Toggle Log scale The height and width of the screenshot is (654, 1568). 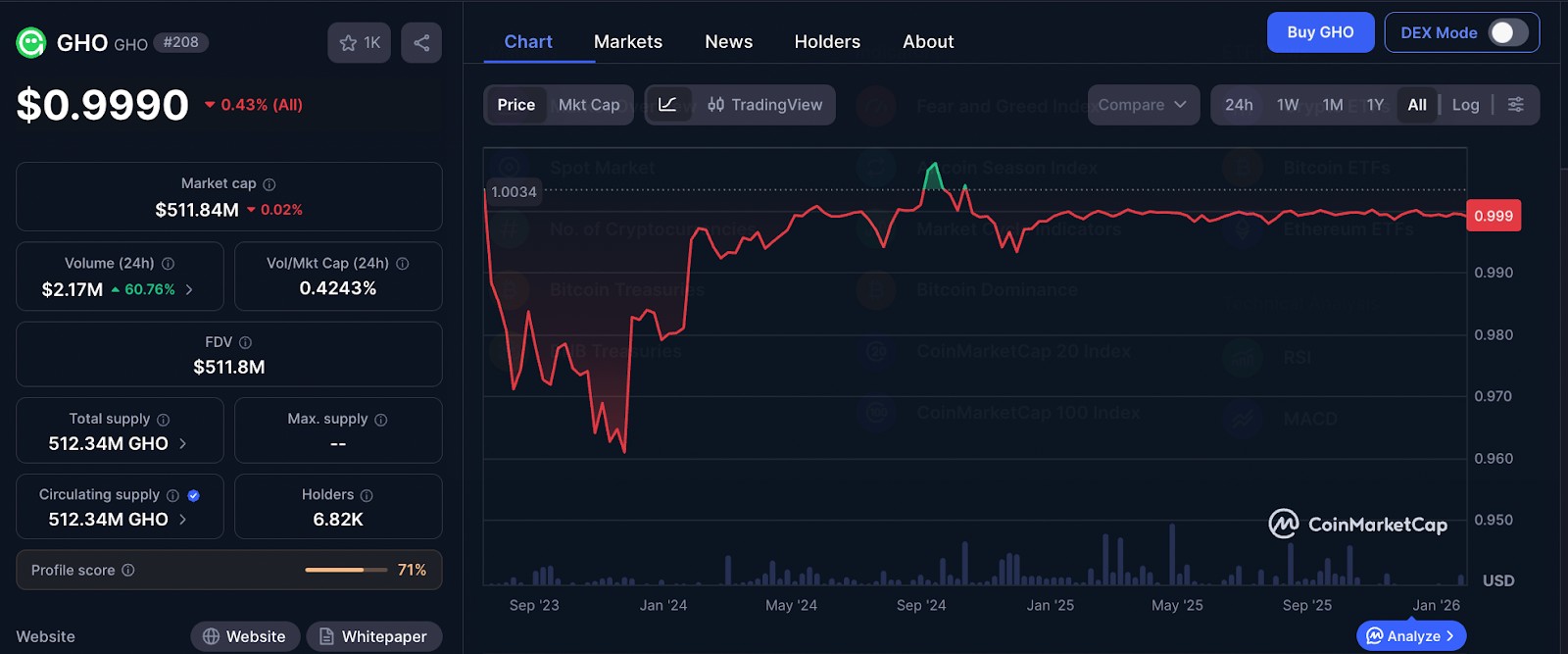point(1465,105)
